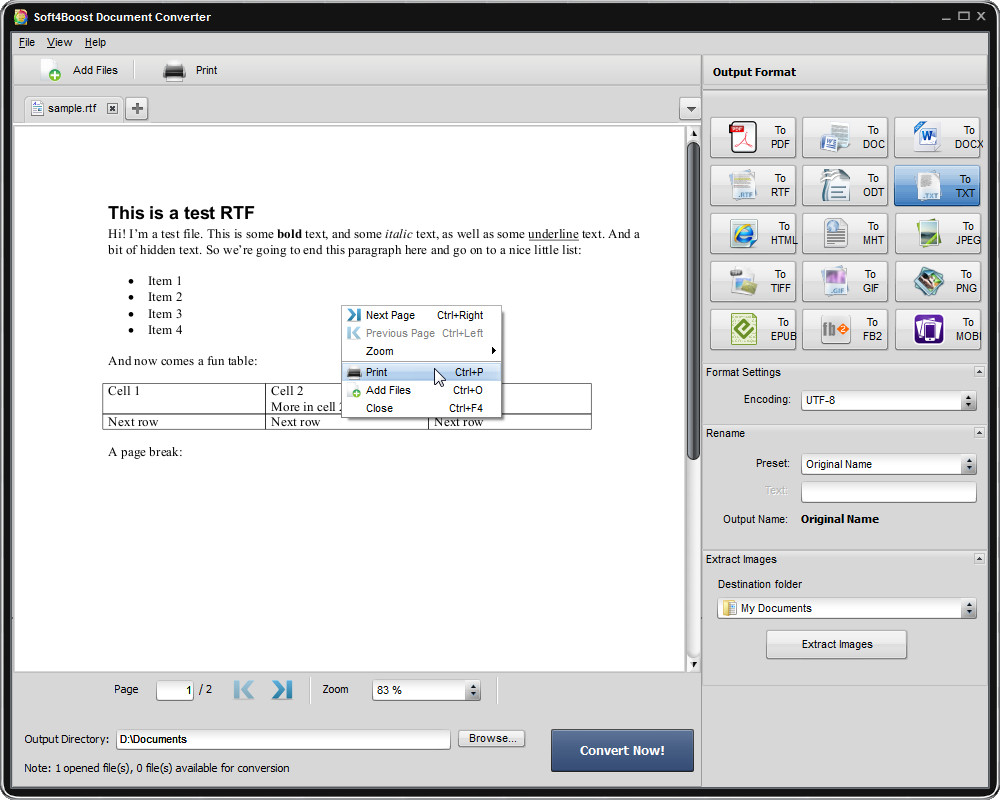1000x800 pixels.
Task: Select the To EPUB output format
Action: 753,329
